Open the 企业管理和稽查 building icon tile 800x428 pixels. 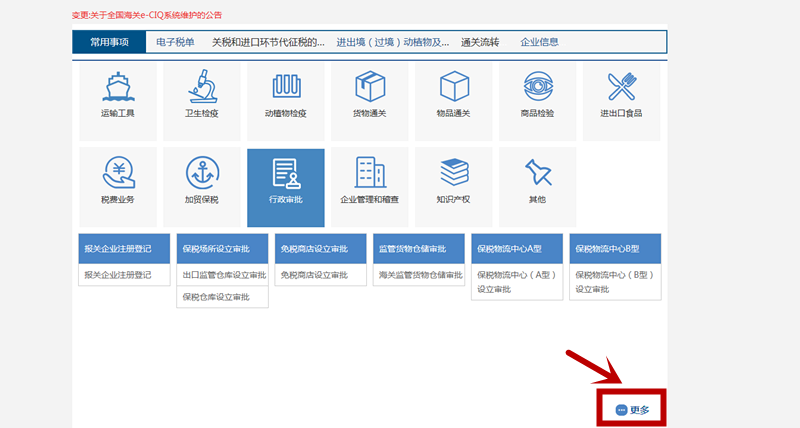tap(369, 188)
